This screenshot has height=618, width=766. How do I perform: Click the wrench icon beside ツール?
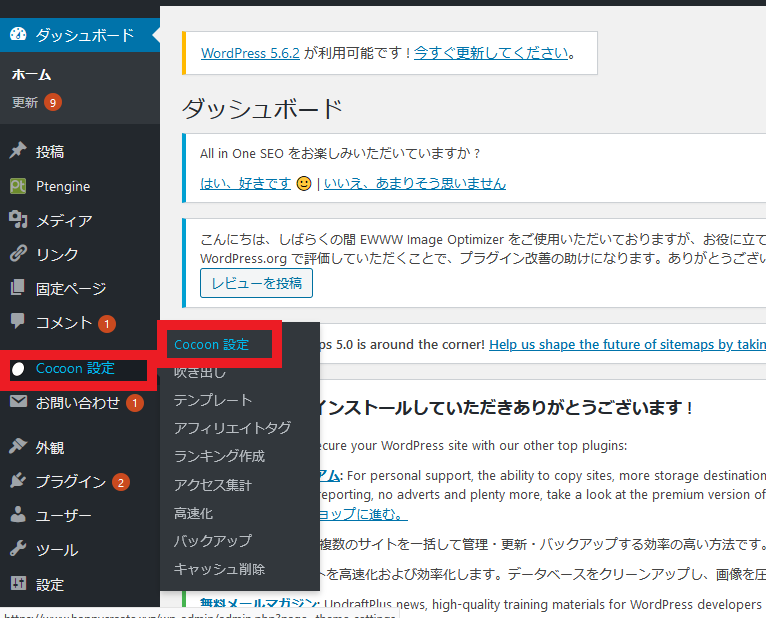click(x=18, y=549)
